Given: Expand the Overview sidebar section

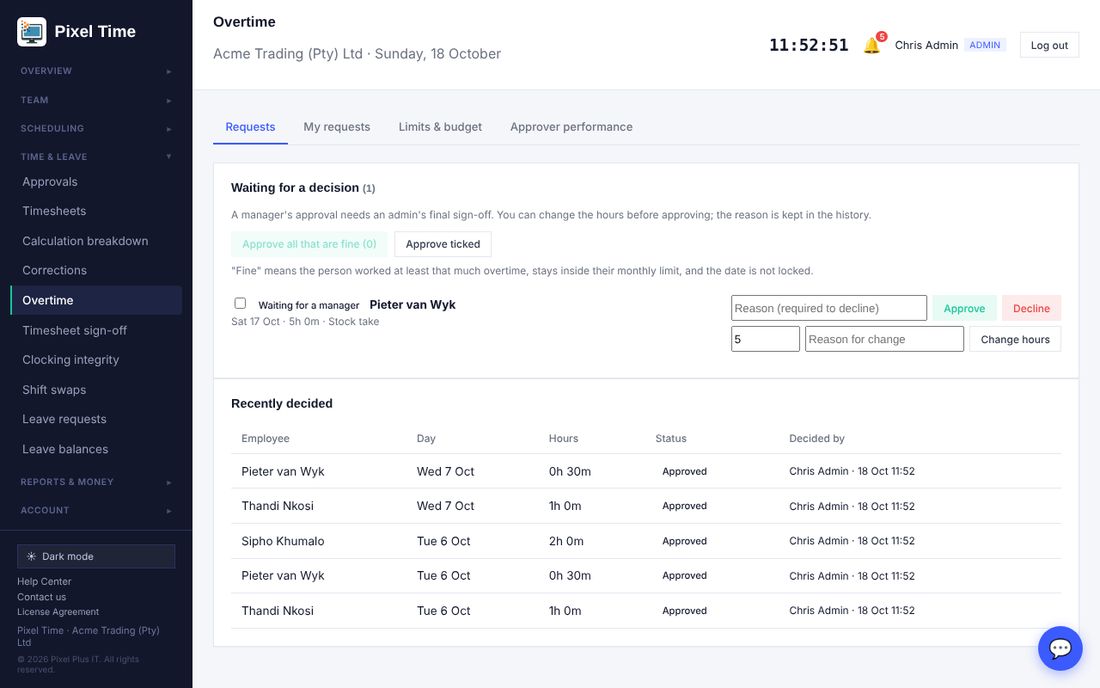Looking at the screenshot, I should tap(96, 71).
